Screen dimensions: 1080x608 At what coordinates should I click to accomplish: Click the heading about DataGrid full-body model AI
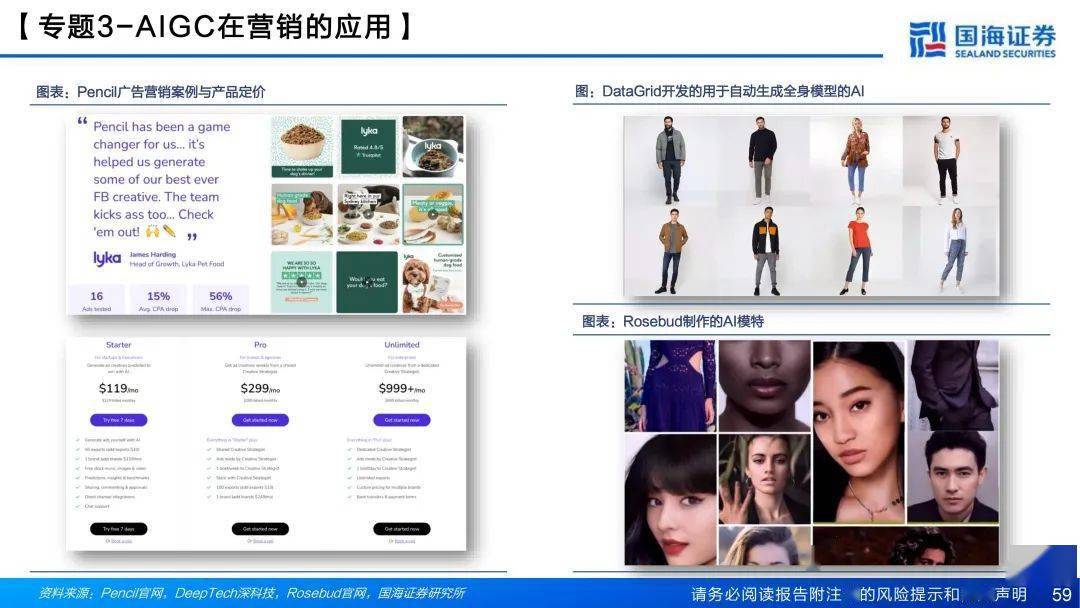point(719,92)
